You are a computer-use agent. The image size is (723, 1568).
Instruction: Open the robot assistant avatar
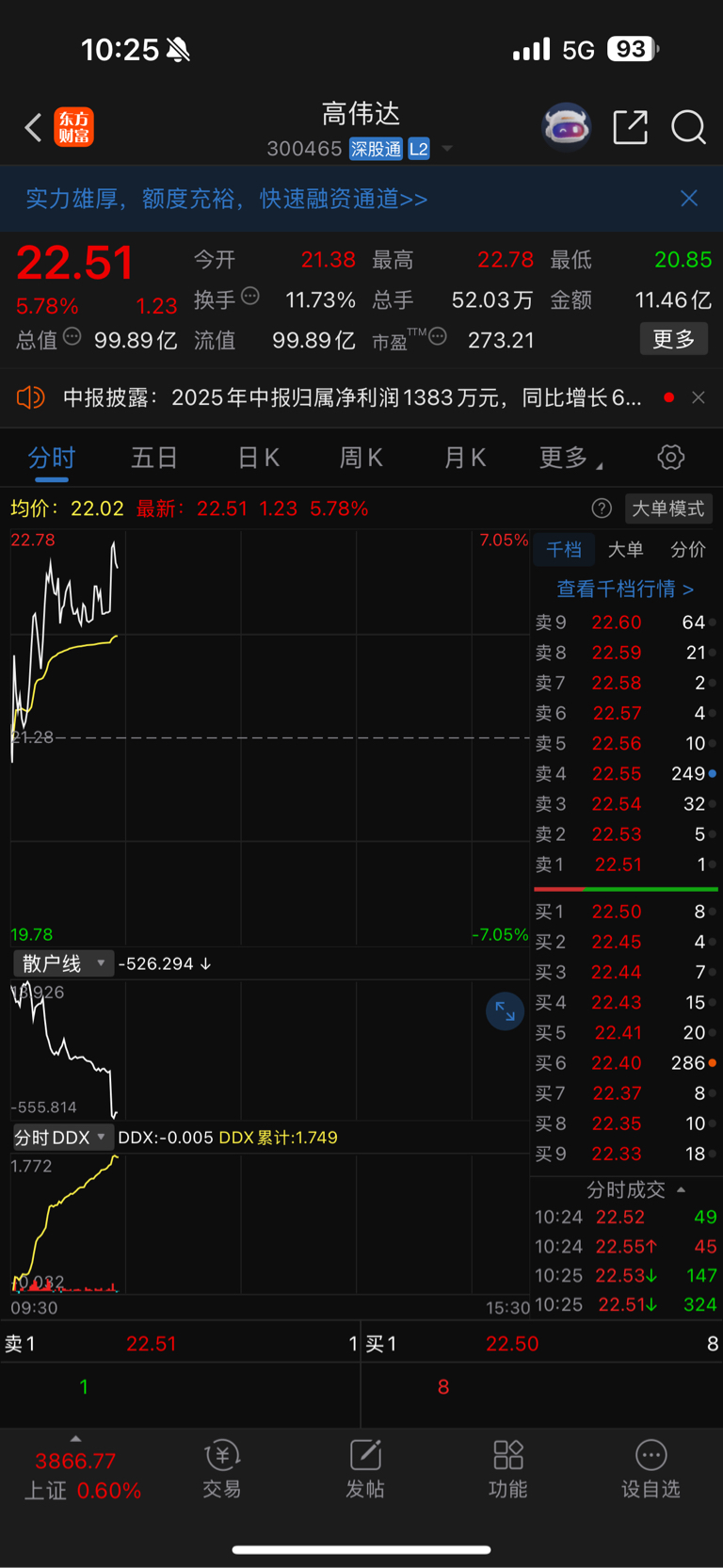click(566, 126)
